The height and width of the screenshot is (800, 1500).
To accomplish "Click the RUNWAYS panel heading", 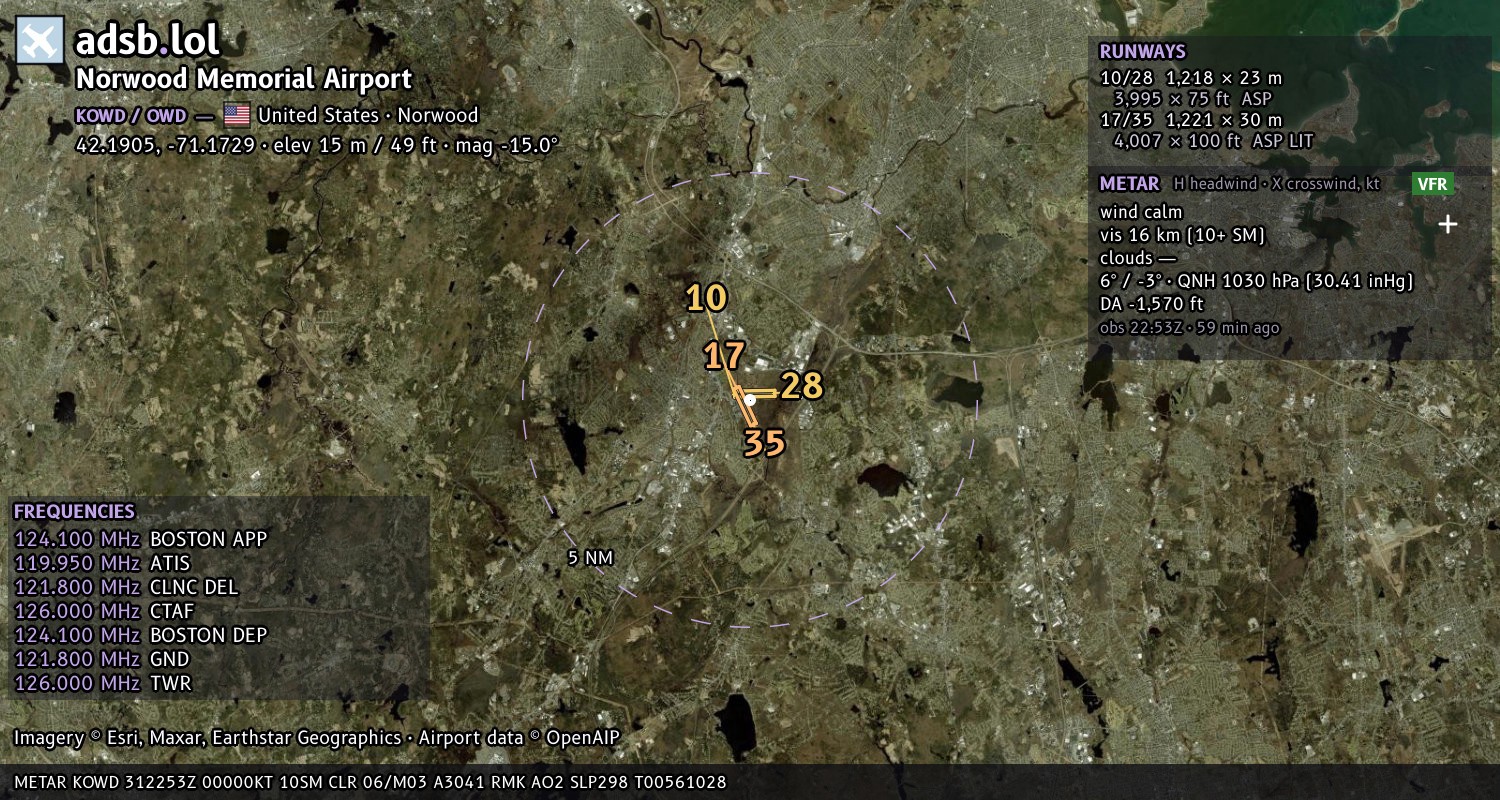I will point(1142,52).
